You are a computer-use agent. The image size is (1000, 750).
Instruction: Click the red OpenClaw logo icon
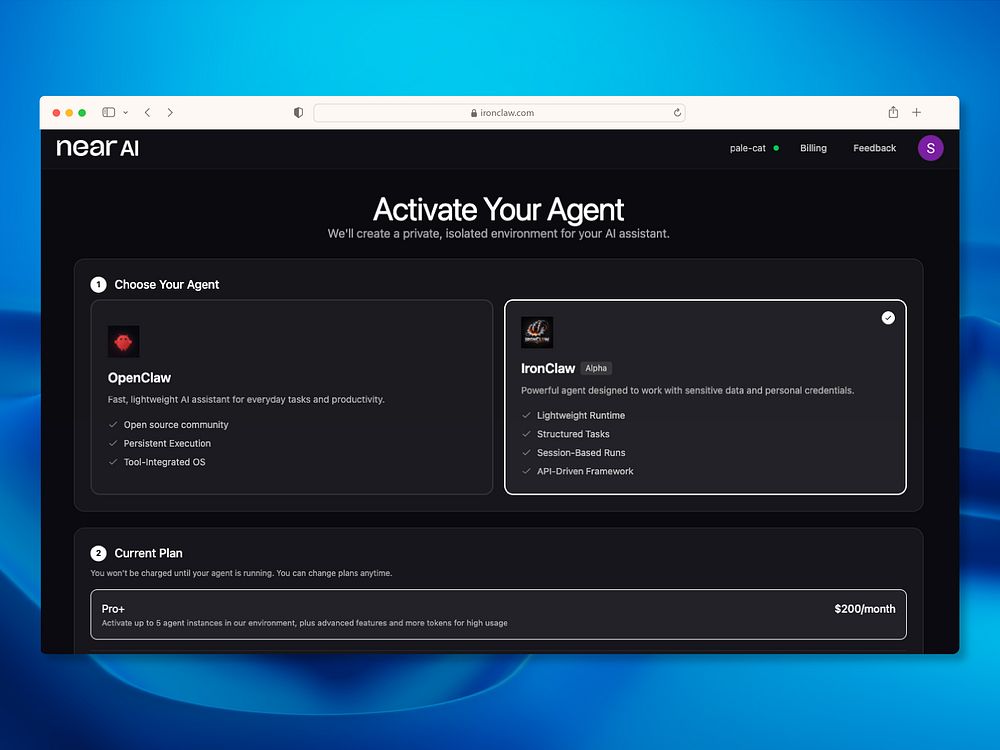click(124, 342)
